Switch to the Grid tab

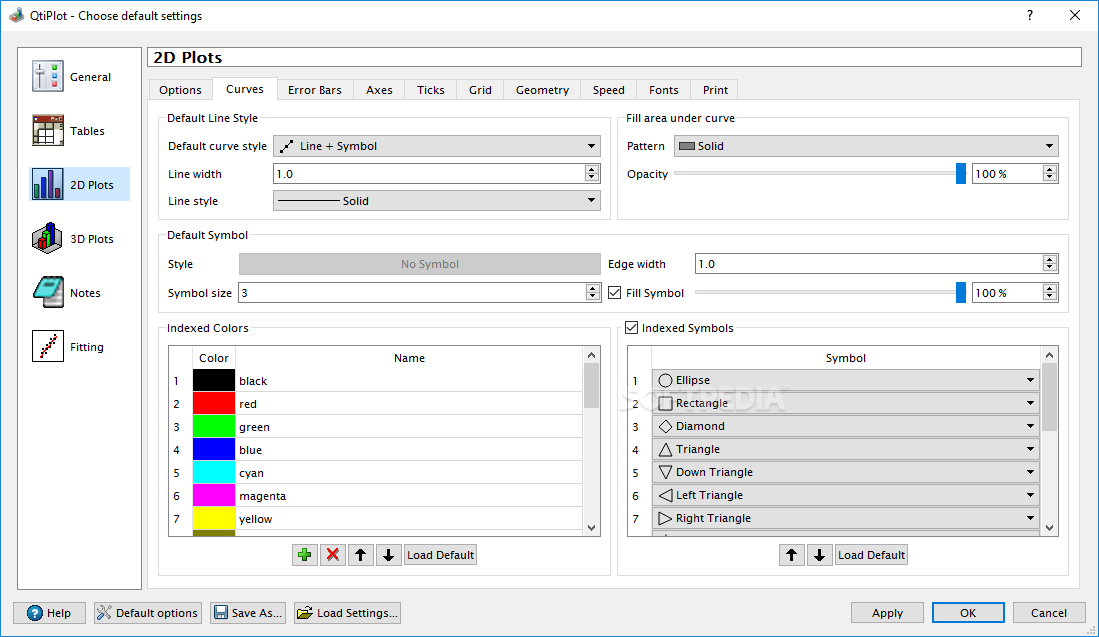[480, 90]
